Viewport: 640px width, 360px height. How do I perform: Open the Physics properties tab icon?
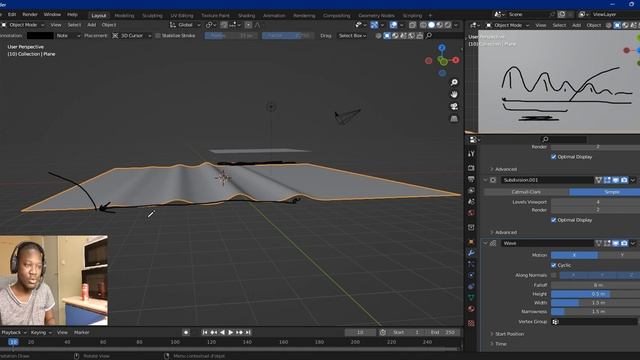click(x=471, y=275)
